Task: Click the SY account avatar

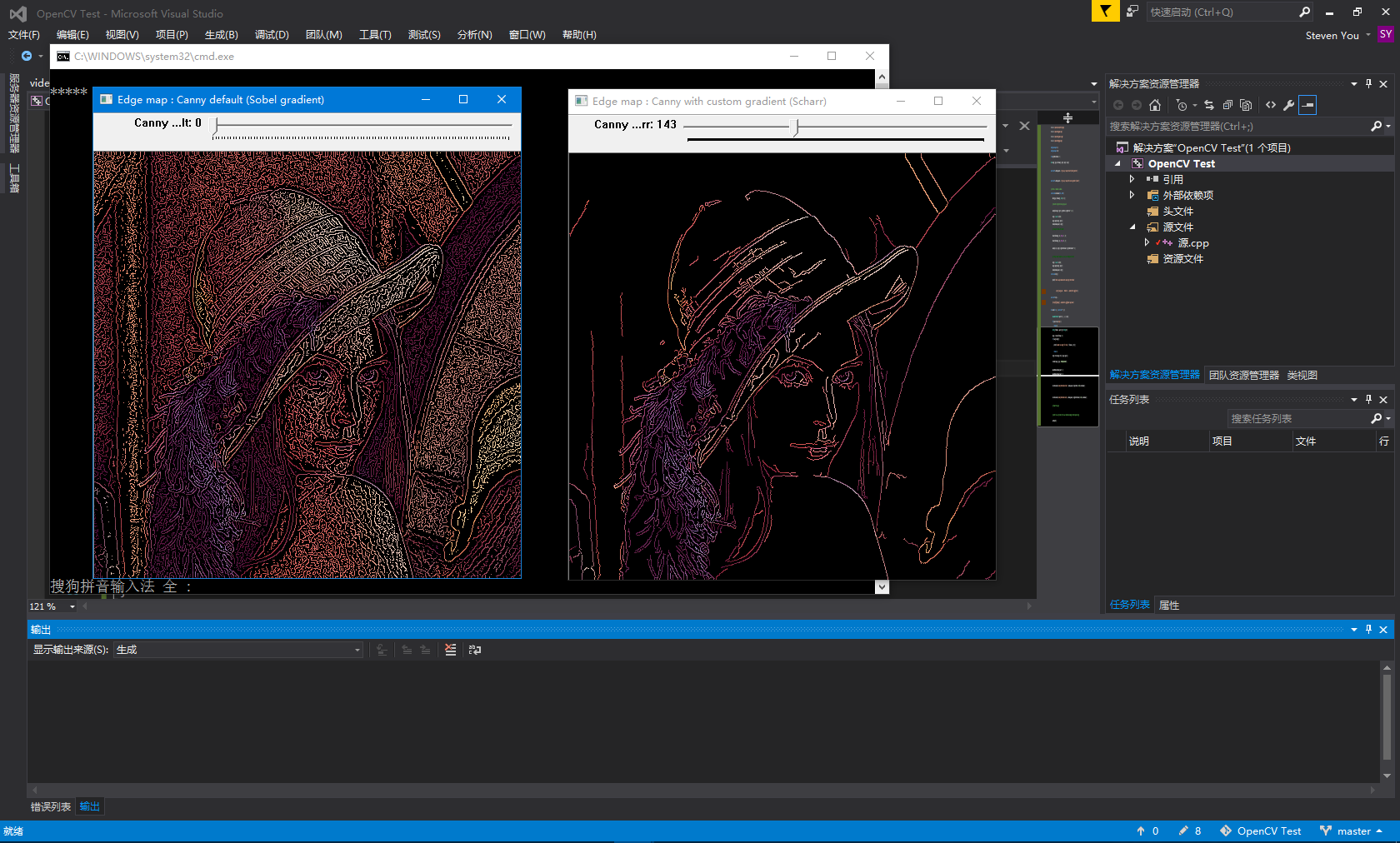Action: tap(1386, 34)
